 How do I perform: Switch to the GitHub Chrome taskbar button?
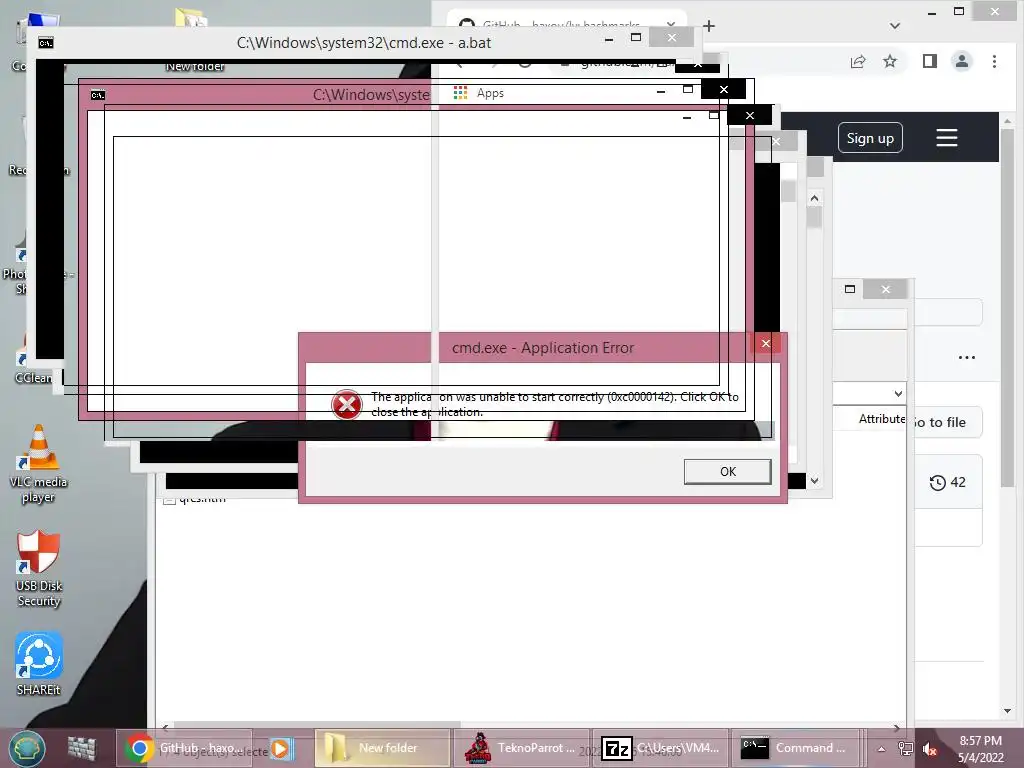point(185,748)
